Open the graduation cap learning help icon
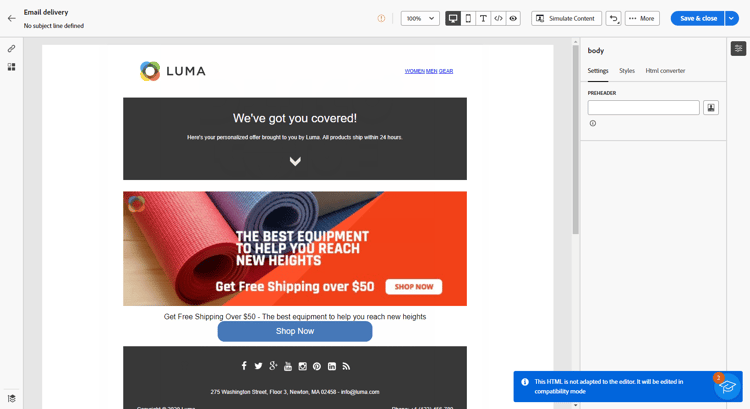 (727, 386)
